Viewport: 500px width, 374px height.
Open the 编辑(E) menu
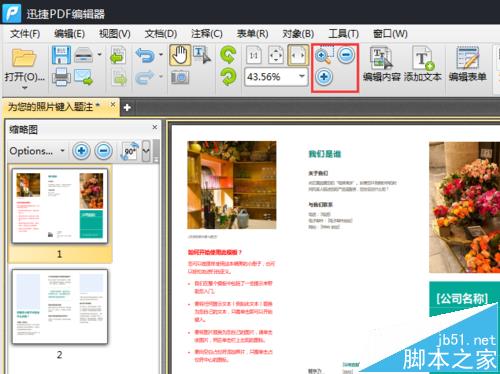click(x=69, y=34)
